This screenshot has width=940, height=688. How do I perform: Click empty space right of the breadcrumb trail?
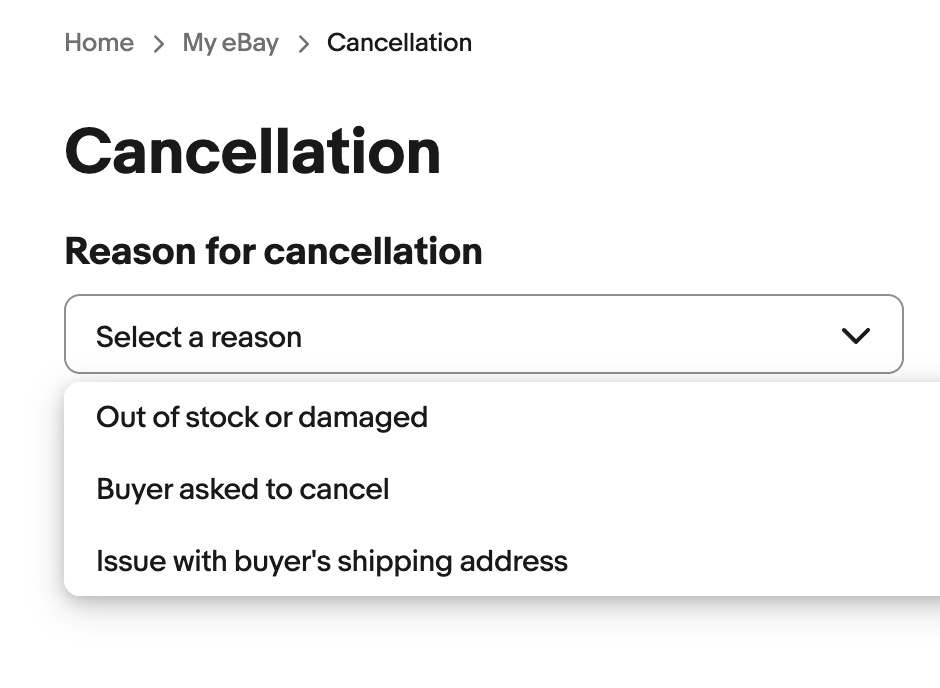coord(700,43)
